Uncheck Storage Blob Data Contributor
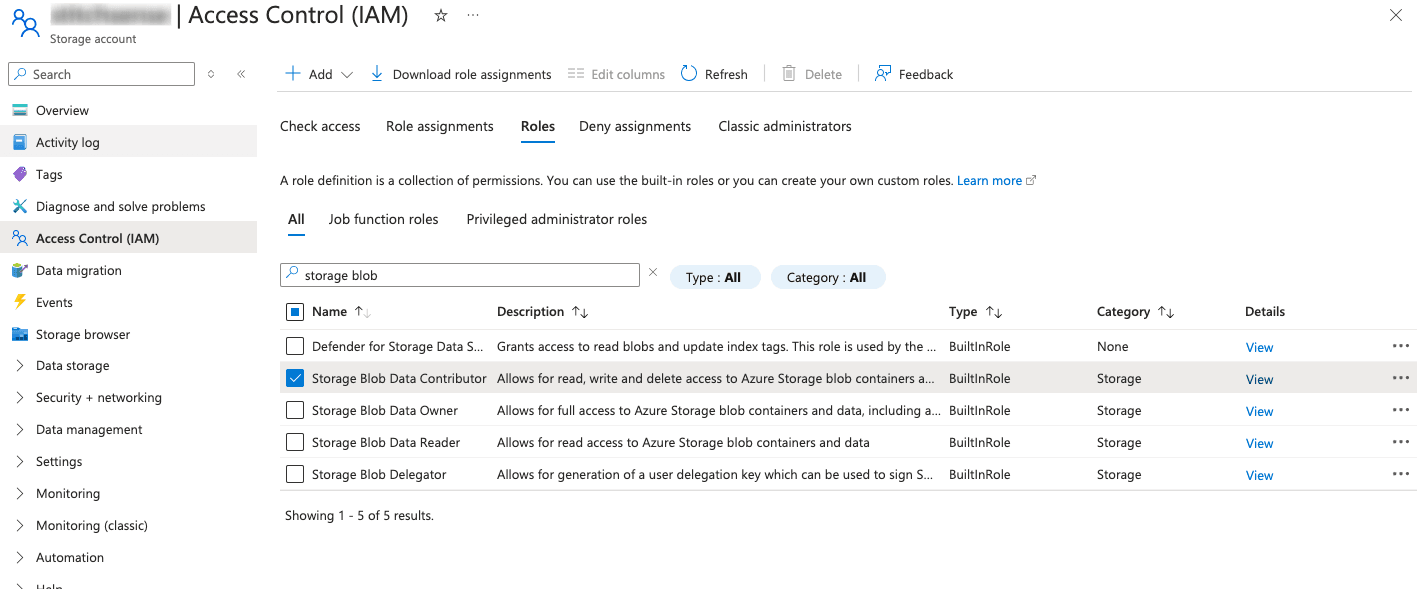1427x589 pixels. tap(295, 378)
